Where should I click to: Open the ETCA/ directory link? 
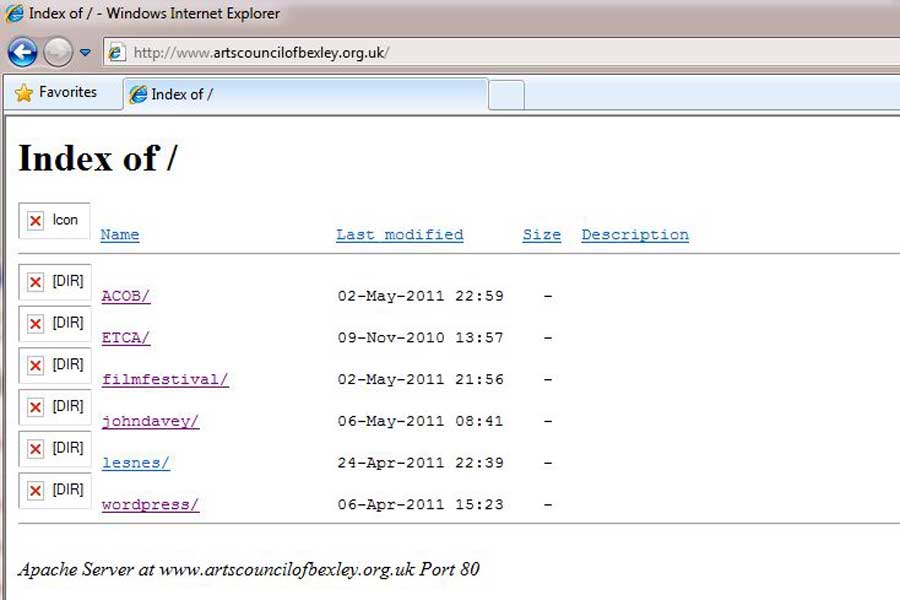click(126, 338)
